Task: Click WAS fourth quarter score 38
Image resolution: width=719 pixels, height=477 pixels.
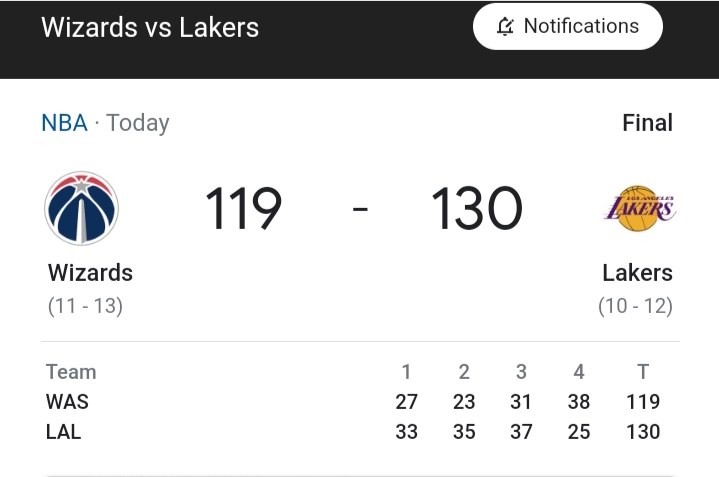Action: click(x=579, y=402)
